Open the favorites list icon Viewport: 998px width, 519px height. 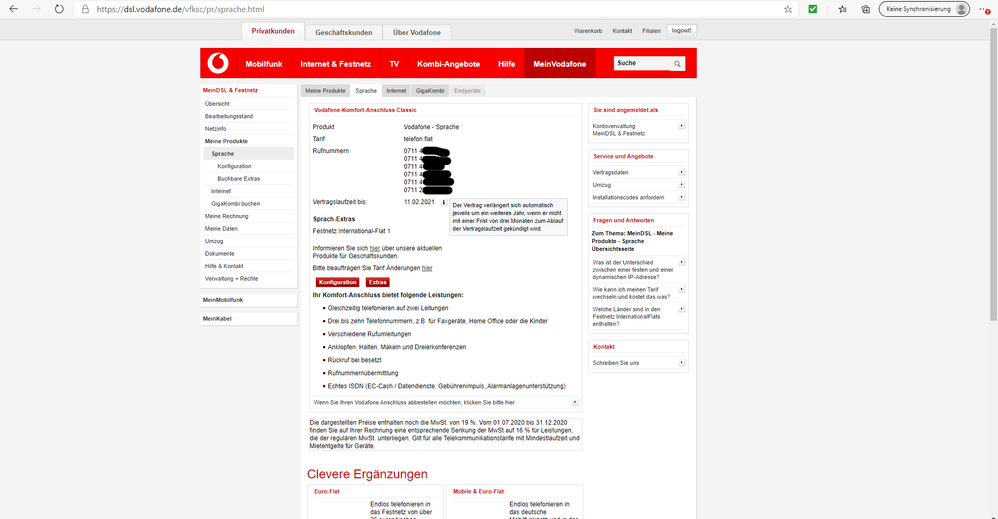843,9
